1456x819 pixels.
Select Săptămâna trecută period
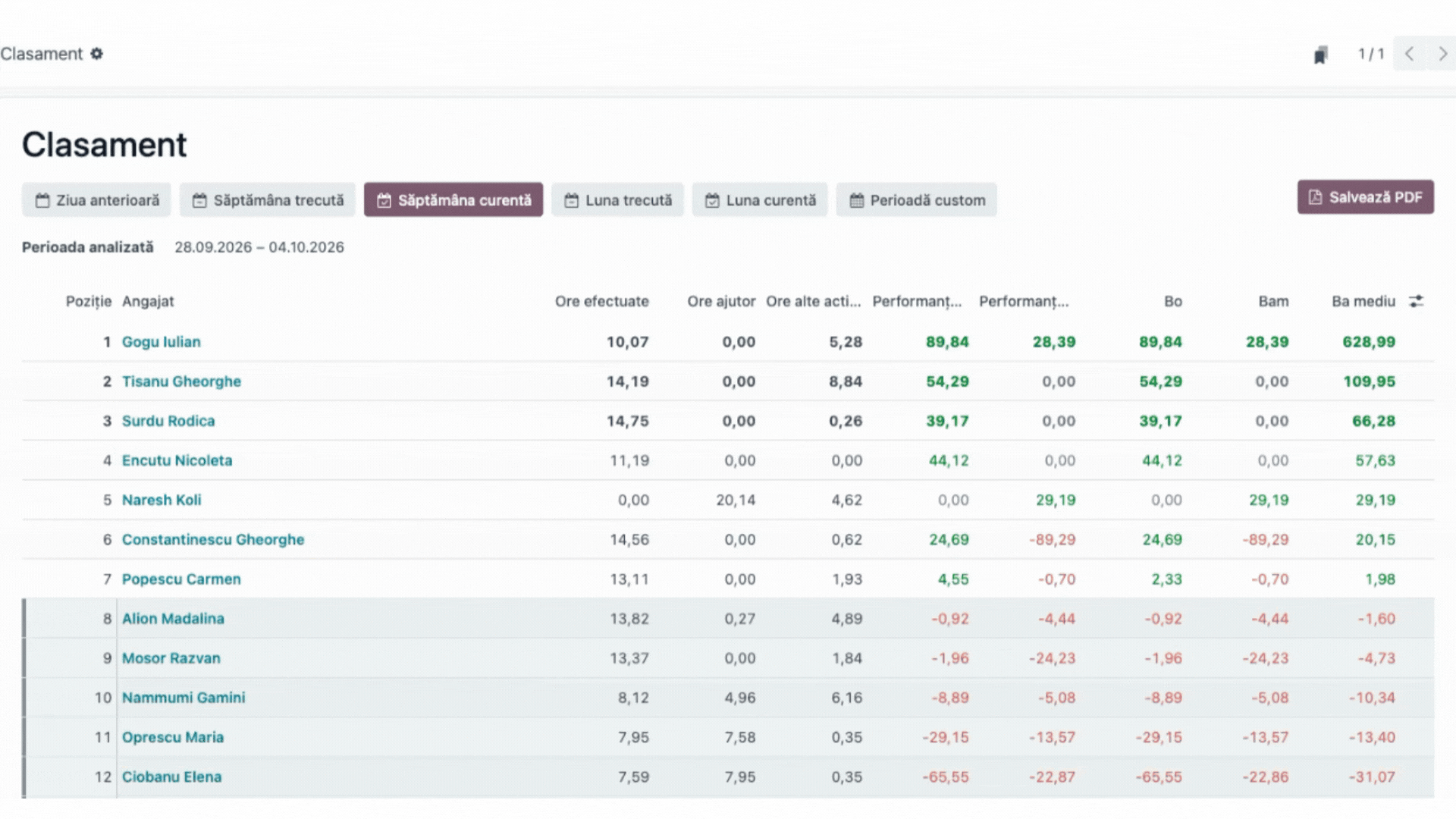point(268,200)
